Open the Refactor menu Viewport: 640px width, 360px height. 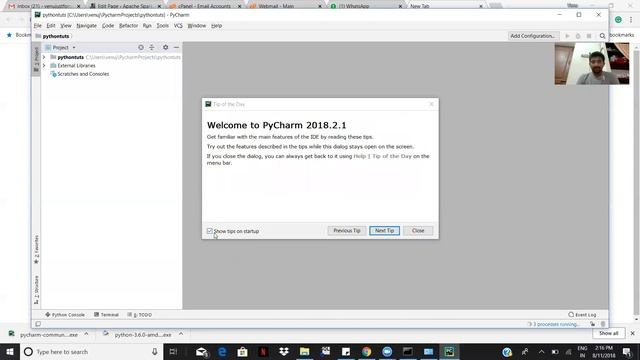pos(128,26)
